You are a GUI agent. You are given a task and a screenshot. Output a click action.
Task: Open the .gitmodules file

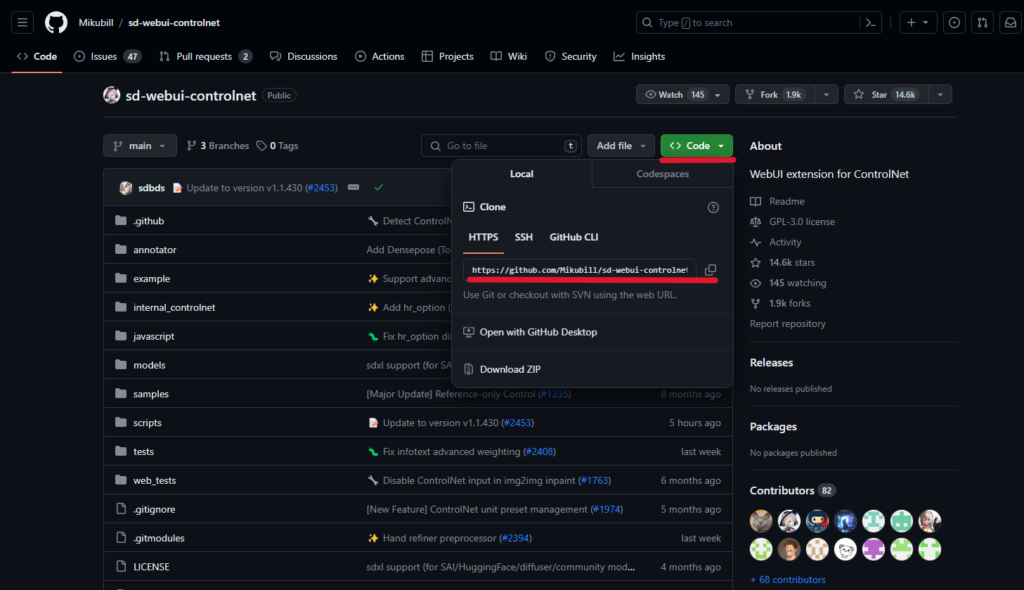point(159,538)
